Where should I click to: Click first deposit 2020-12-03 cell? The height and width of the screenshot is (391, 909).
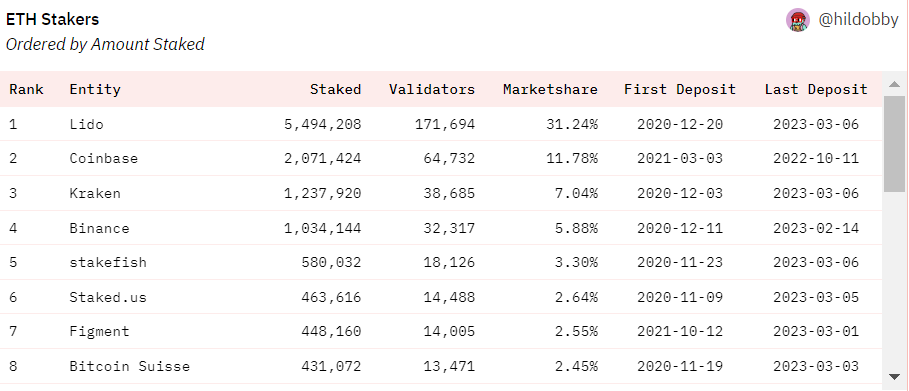[x=680, y=193]
